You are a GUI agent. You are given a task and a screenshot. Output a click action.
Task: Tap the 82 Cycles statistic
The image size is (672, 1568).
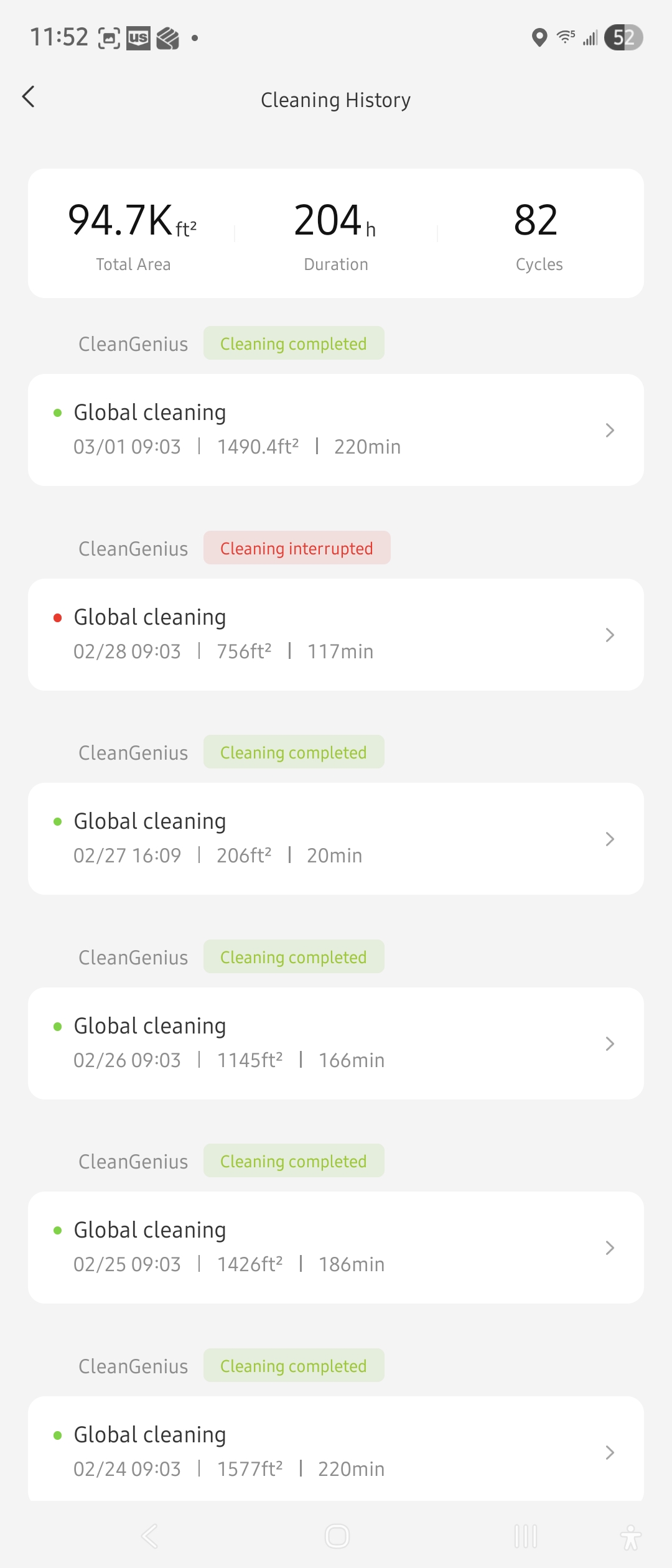(538, 235)
